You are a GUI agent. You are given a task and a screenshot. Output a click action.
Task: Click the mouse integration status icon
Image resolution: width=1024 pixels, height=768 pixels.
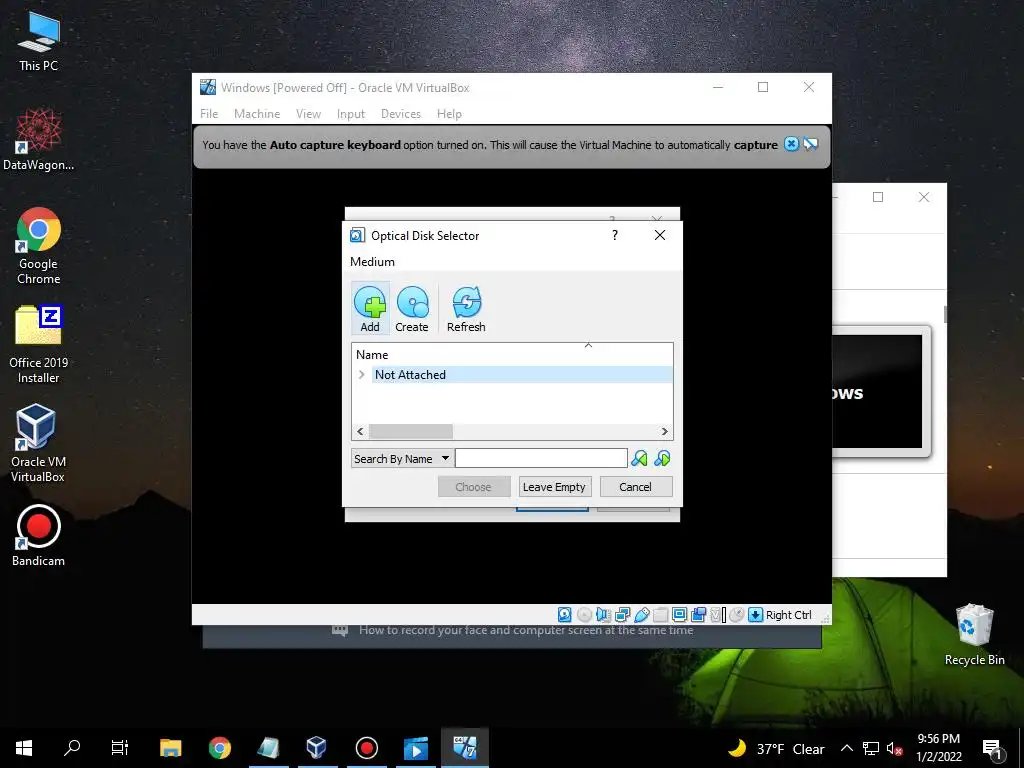point(737,615)
